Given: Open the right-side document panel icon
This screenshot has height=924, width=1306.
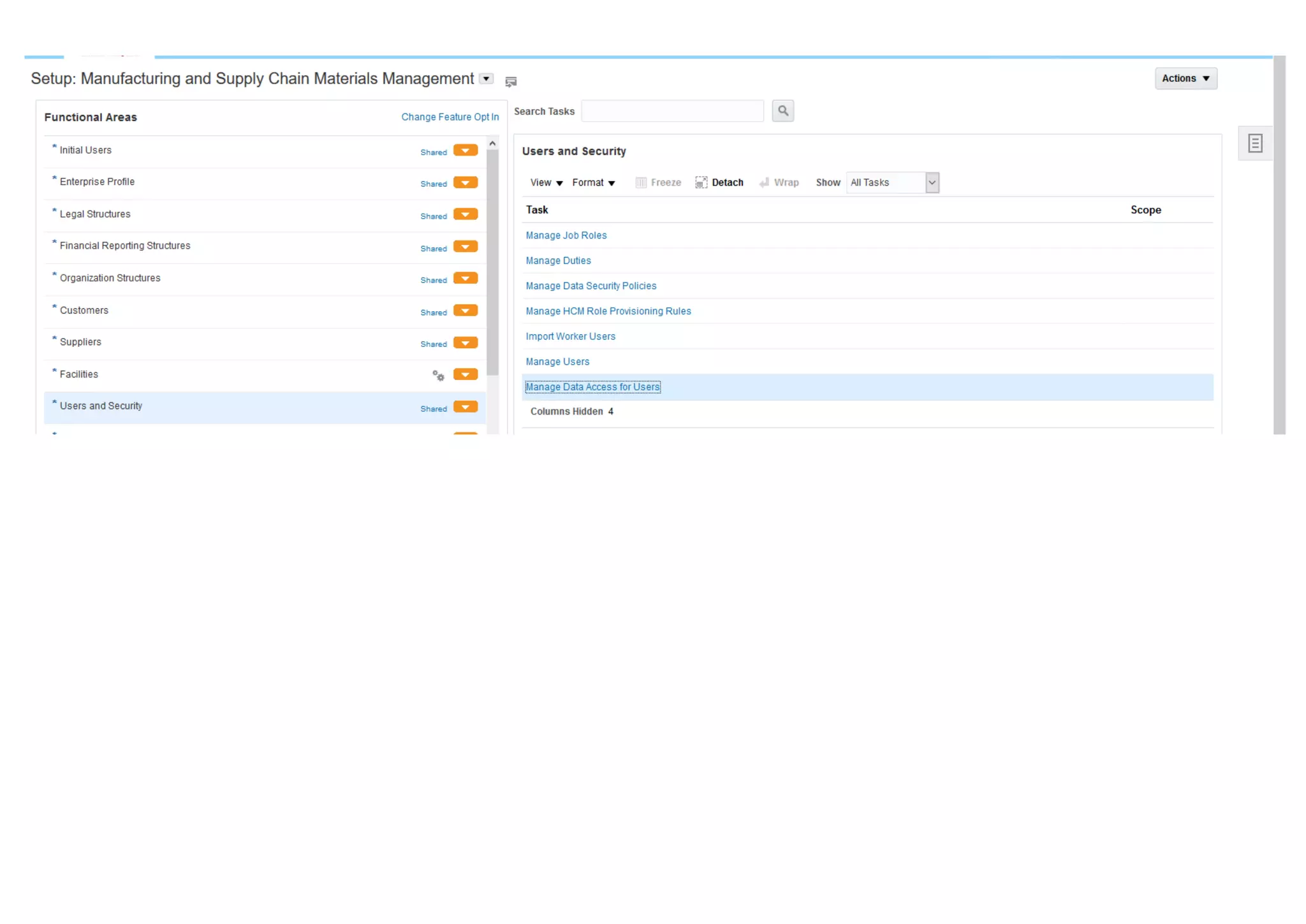Looking at the screenshot, I should [1254, 143].
